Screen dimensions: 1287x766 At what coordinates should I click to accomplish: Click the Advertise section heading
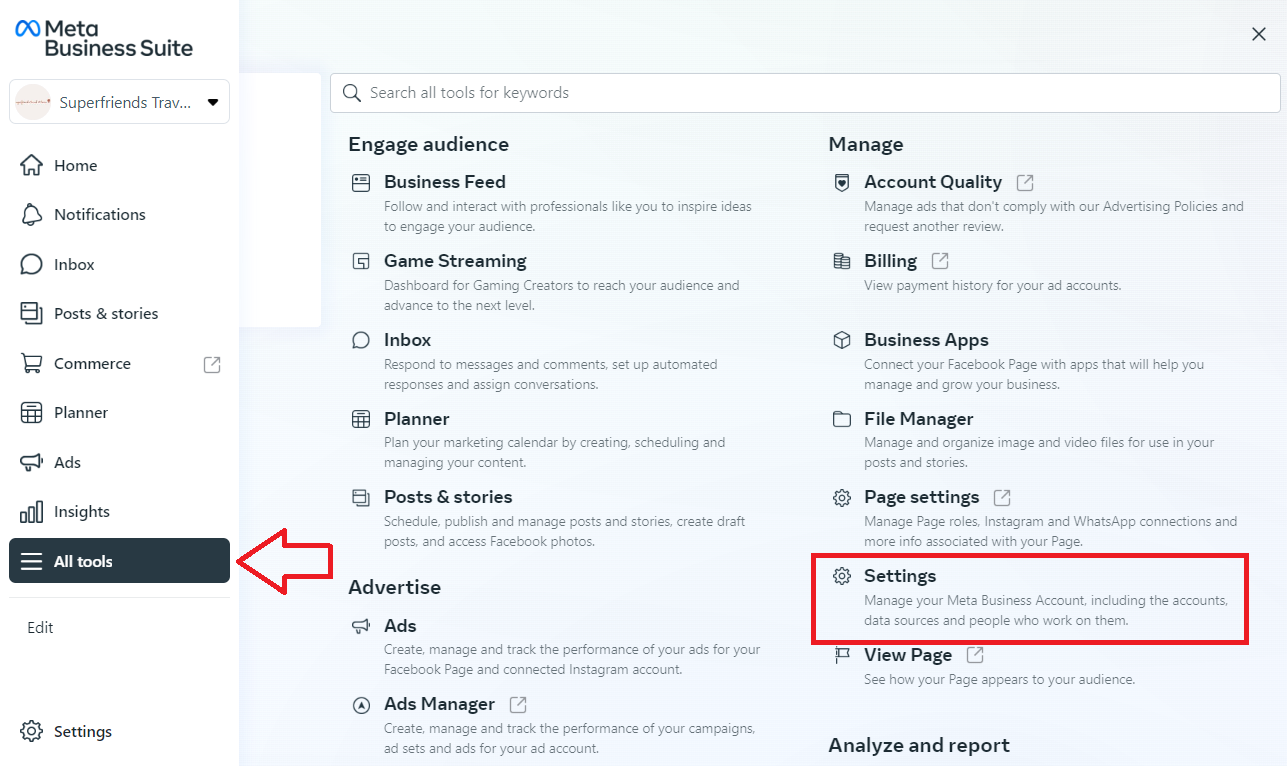tap(394, 587)
